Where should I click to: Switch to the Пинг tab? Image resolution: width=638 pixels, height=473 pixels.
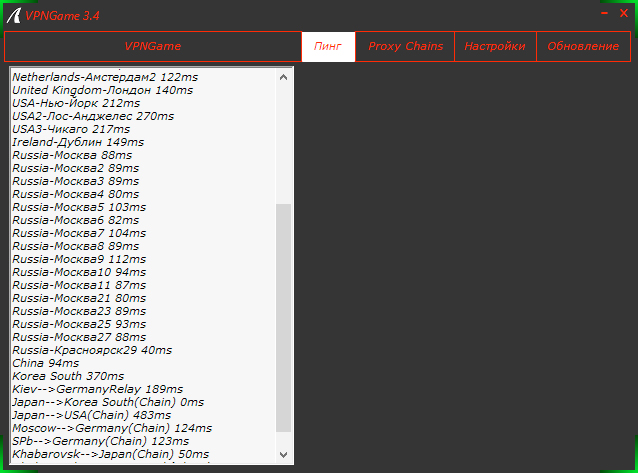pyautogui.click(x=328, y=46)
